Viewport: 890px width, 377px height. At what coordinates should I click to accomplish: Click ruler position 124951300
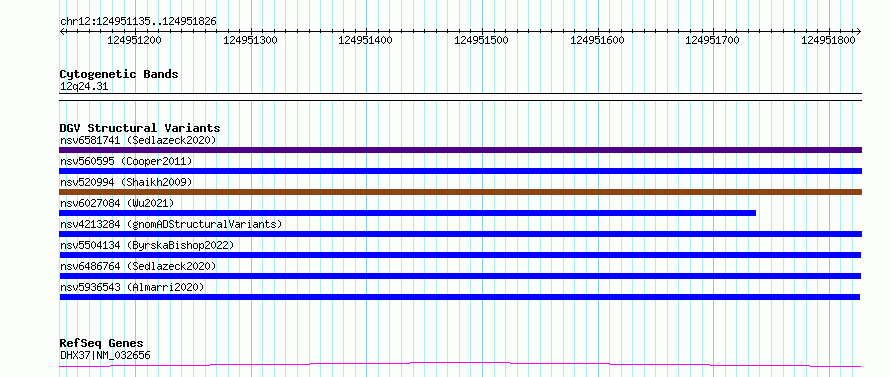[250, 40]
